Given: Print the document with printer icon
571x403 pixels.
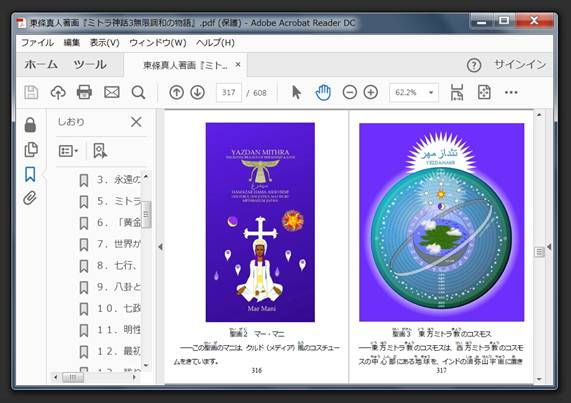Looking at the screenshot, I should [x=84, y=92].
